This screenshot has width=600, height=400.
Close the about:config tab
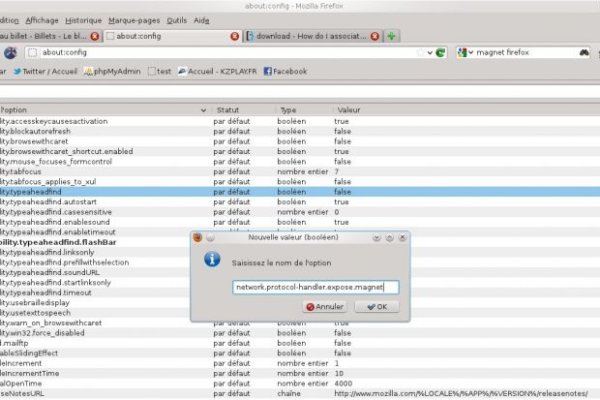click(235, 36)
